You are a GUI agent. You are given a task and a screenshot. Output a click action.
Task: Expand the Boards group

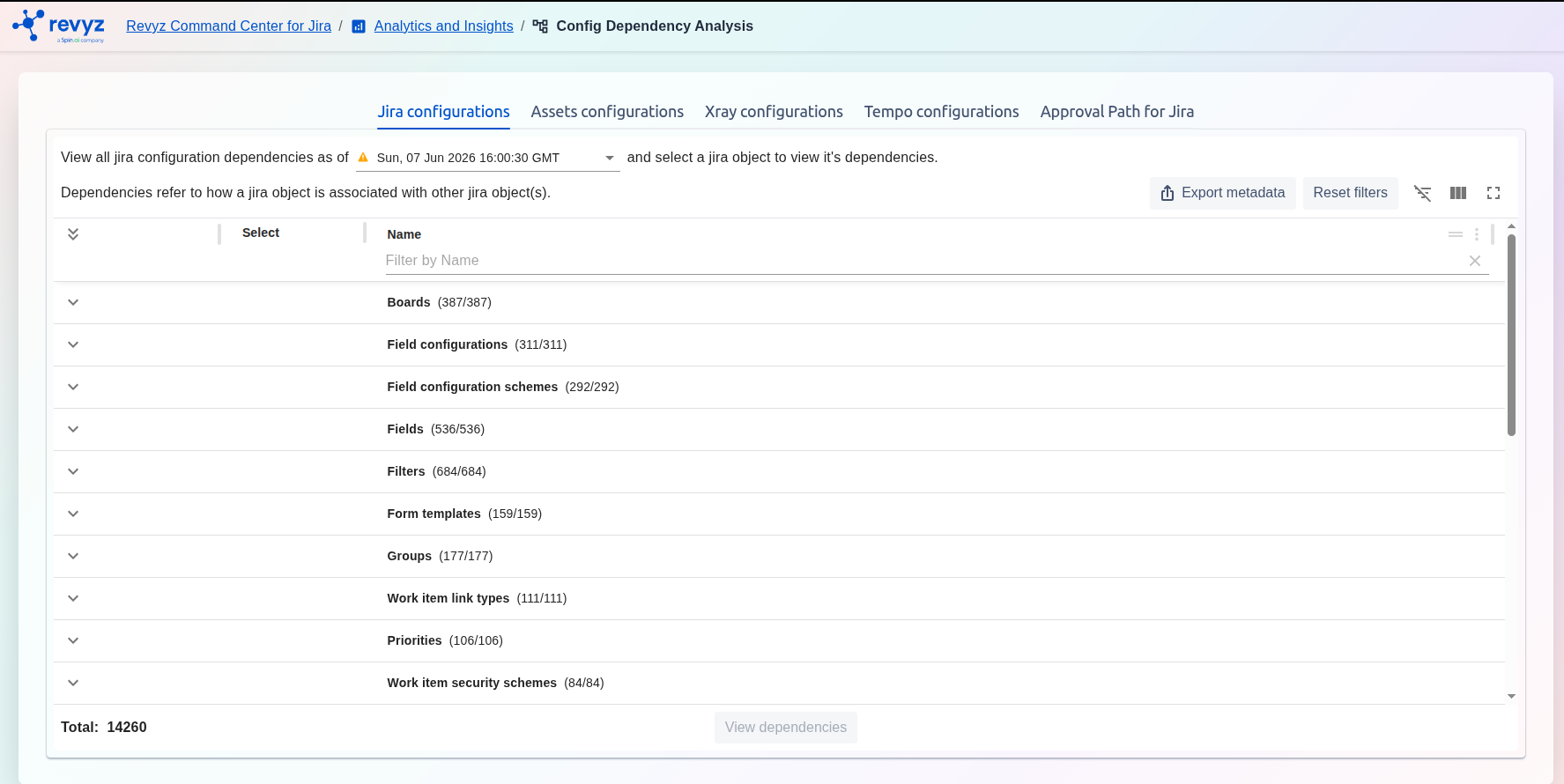(x=73, y=302)
